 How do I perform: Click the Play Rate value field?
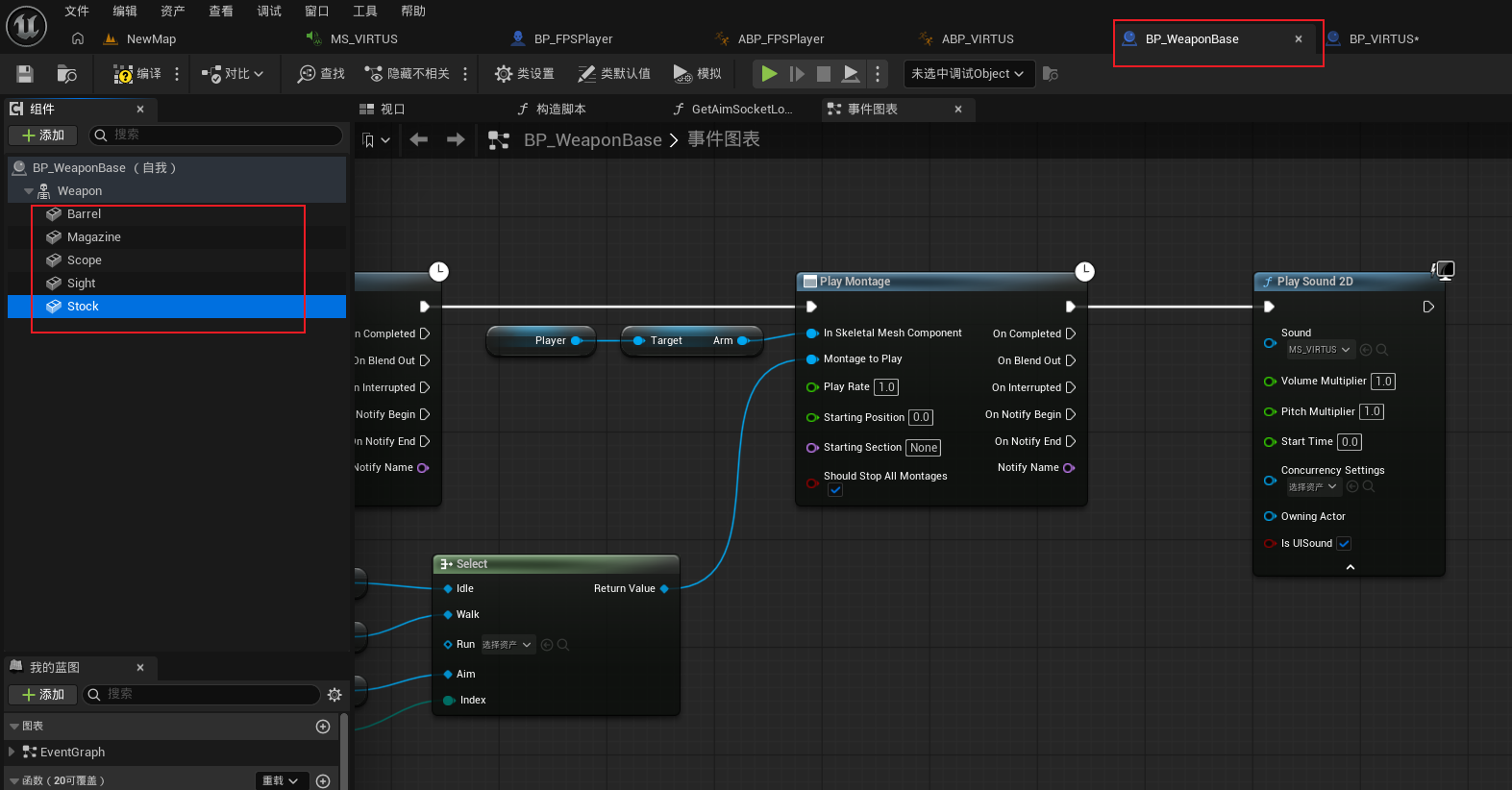click(886, 387)
